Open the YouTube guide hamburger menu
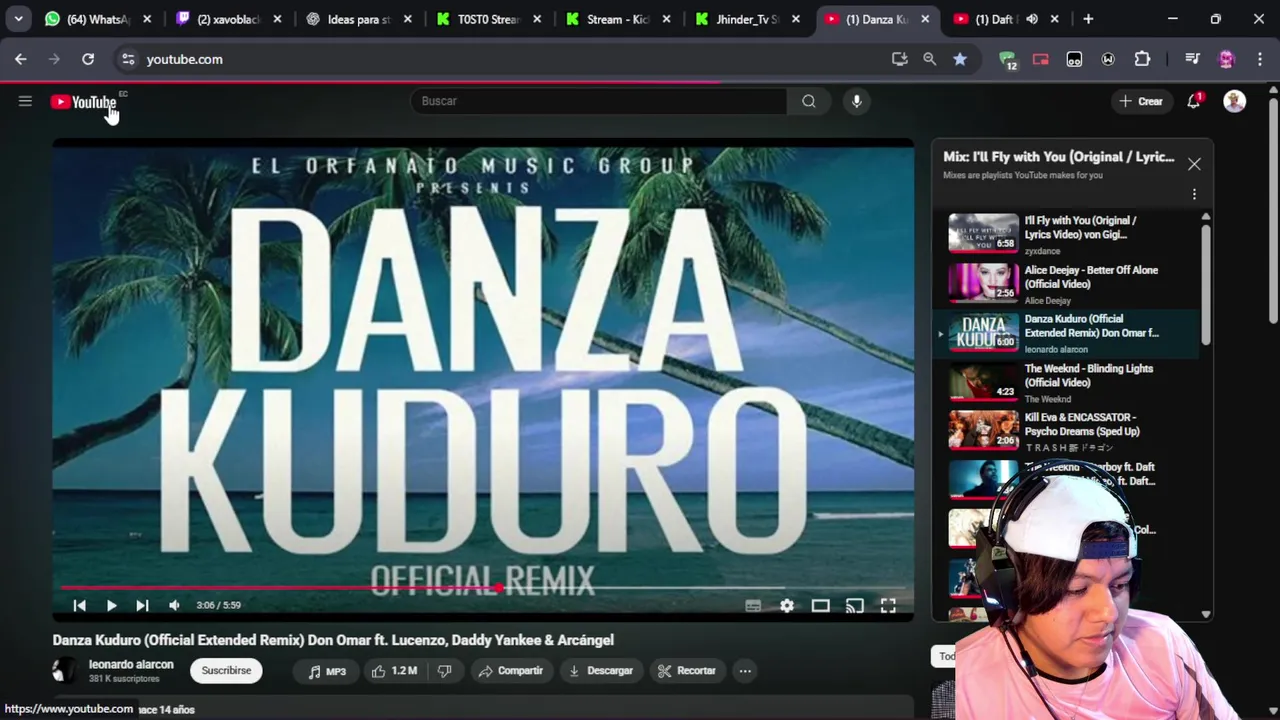Image resolution: width=1280 pixels, height=720 pixels. [25, 101]
